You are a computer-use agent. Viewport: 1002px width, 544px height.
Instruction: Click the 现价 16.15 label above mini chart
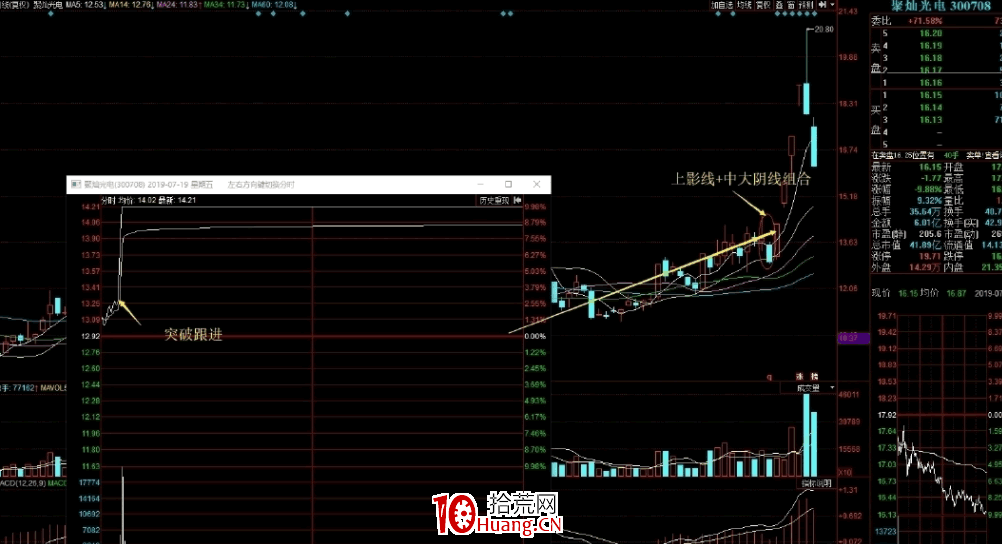[x=895, y=293]
